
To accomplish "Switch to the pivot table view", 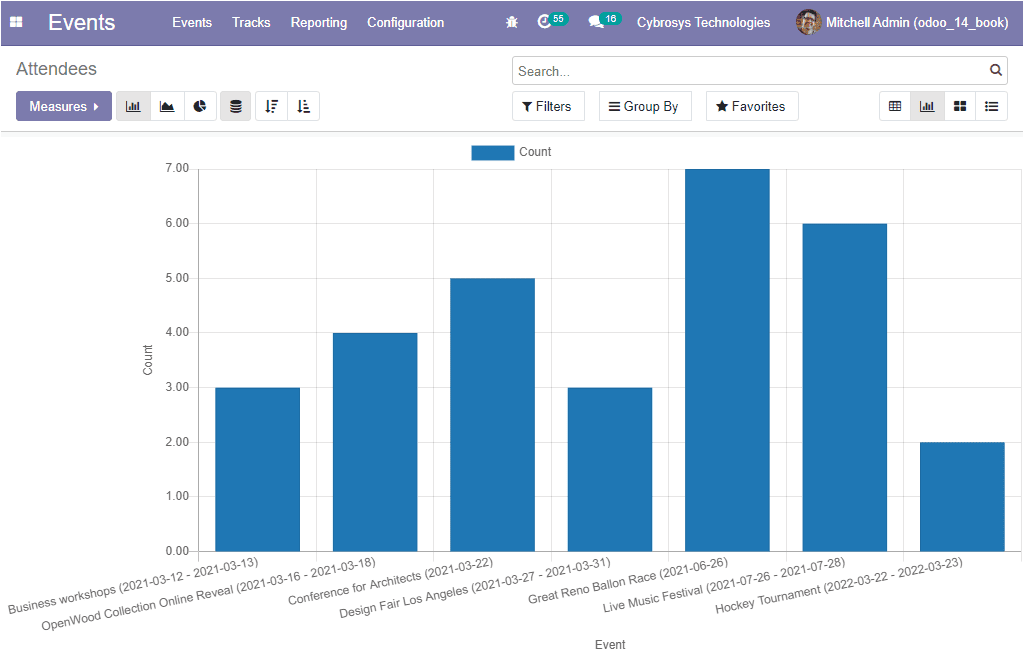I will [x=895, y=106].
